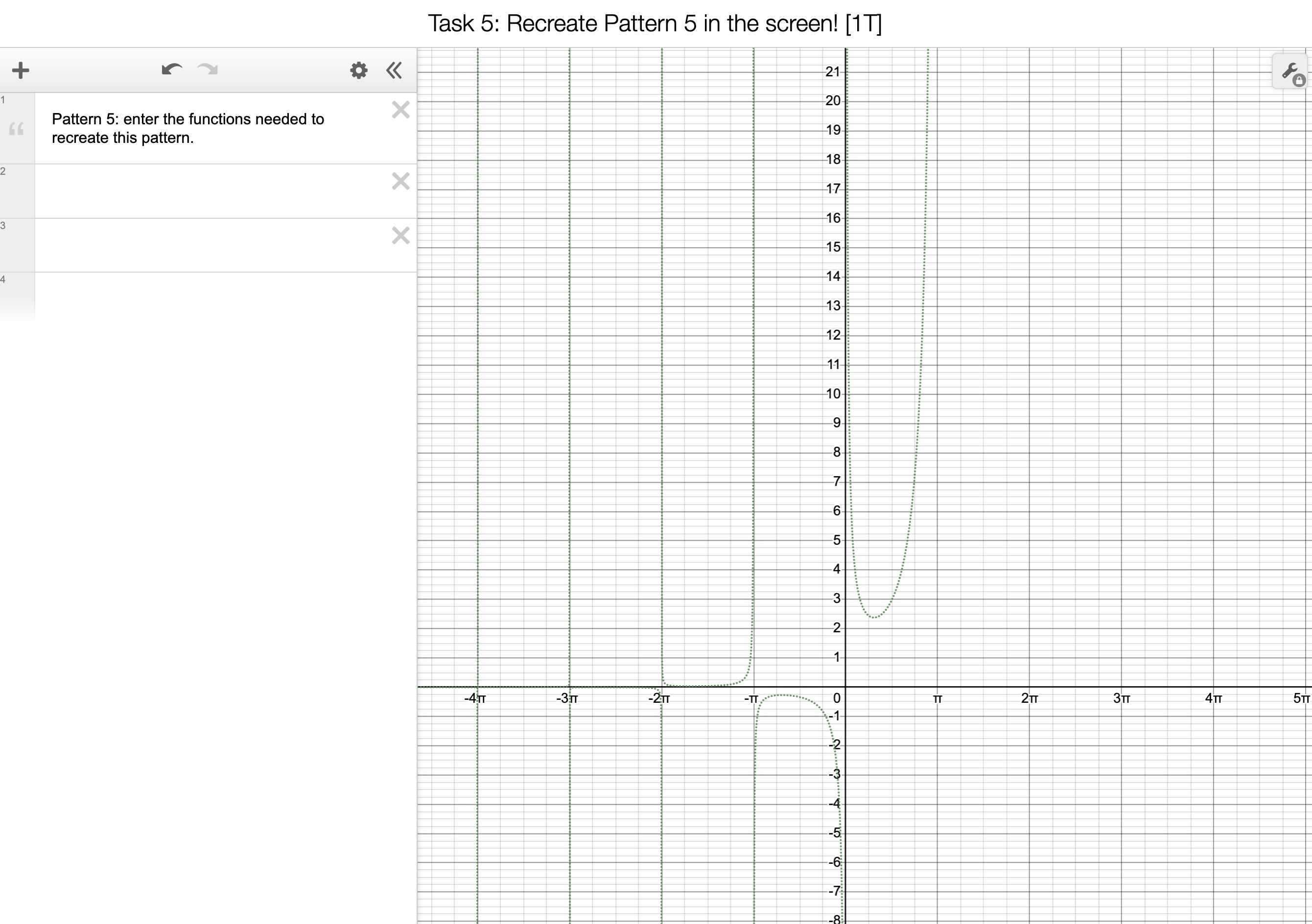This screenshot has width=1312, height=924.
Task: Click the -2π label on the x-axis
Action: coord(659,698)
